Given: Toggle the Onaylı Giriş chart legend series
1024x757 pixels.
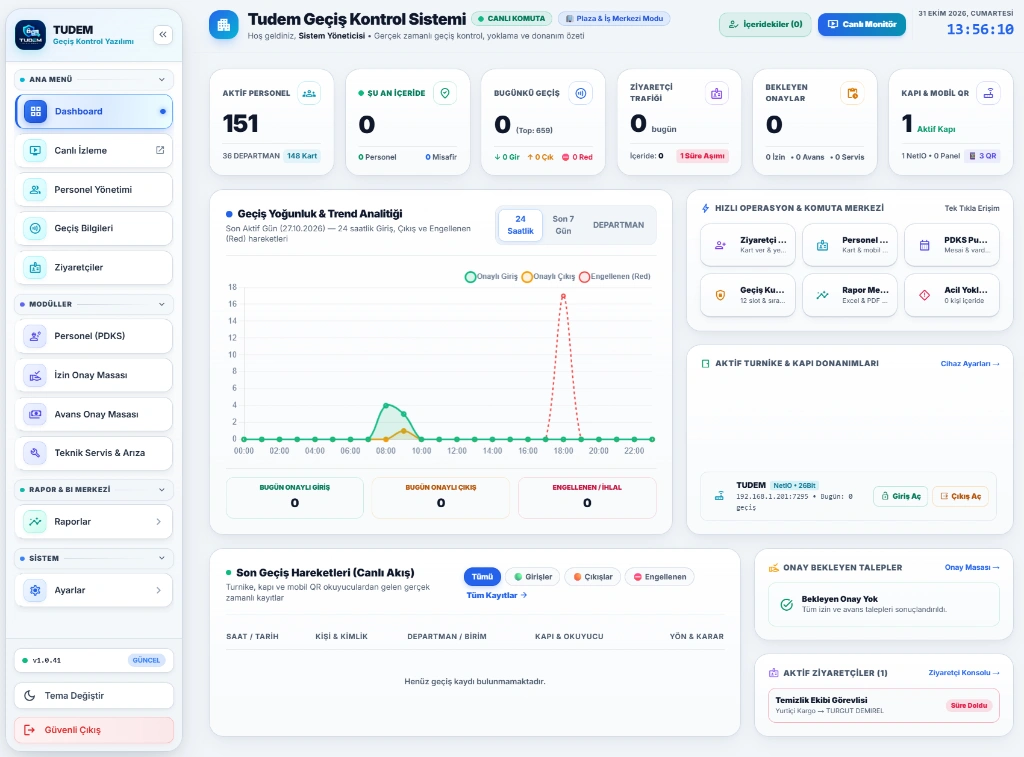Looking at the screenshot, I should [x=491, y=276].
